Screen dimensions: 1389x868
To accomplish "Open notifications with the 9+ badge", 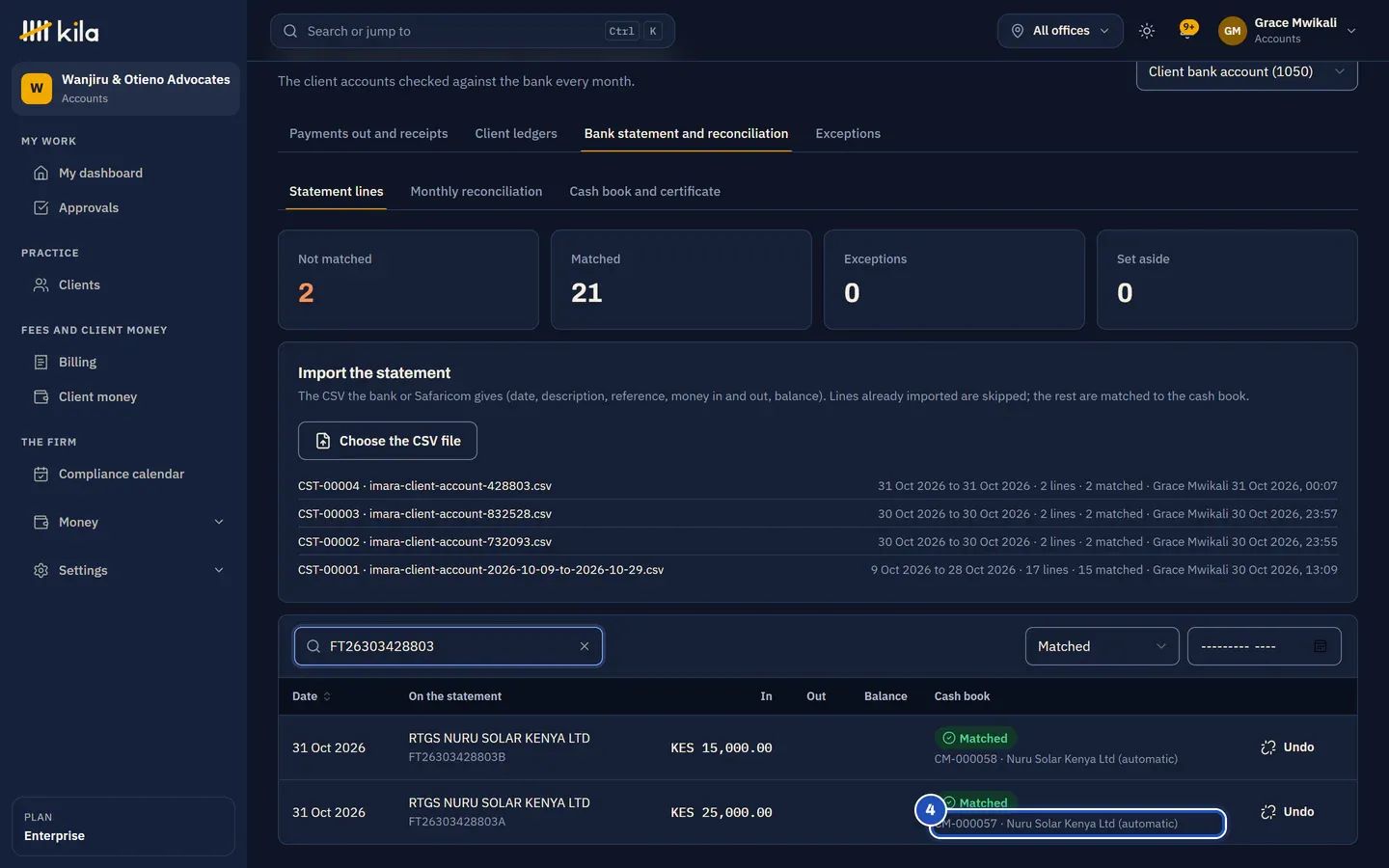I will tap(1188, 30).
